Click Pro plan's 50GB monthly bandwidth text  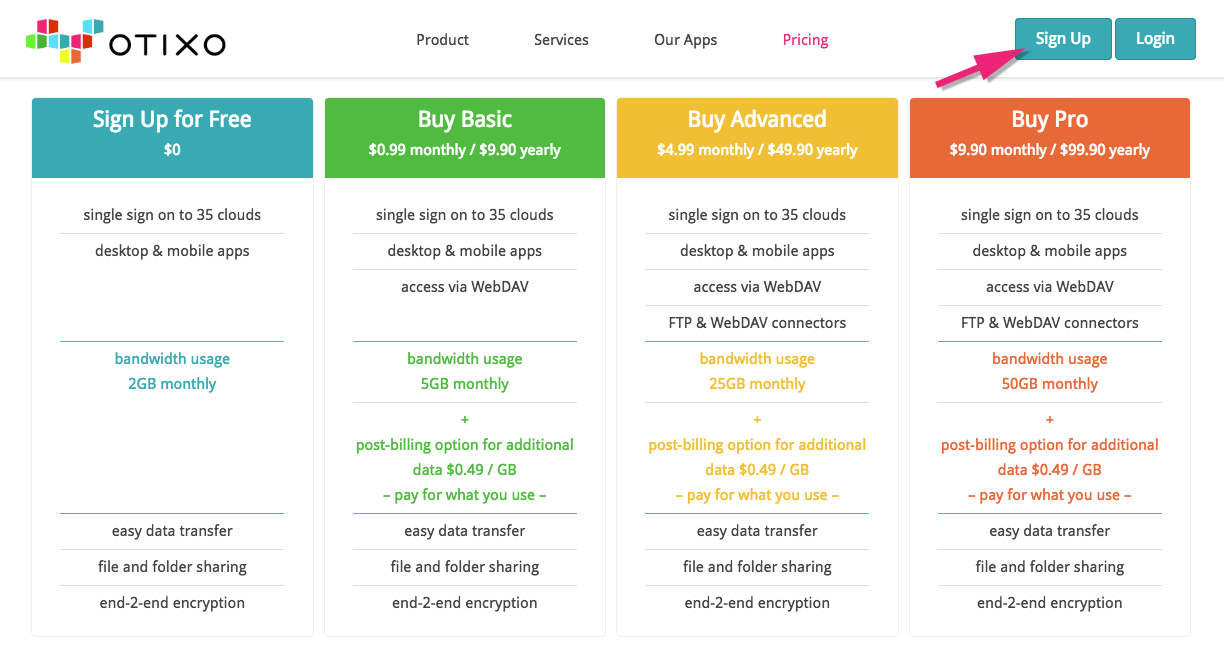click(x=1050, y=384)
